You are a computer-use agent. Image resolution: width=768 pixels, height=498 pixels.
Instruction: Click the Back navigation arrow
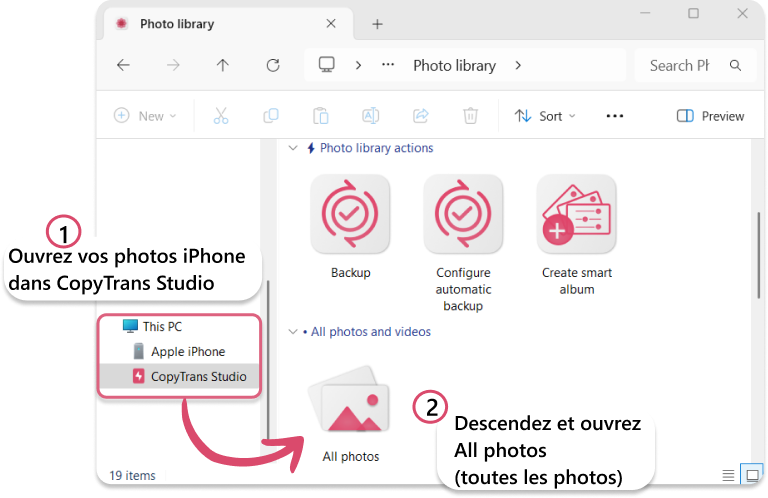[123, 65]
